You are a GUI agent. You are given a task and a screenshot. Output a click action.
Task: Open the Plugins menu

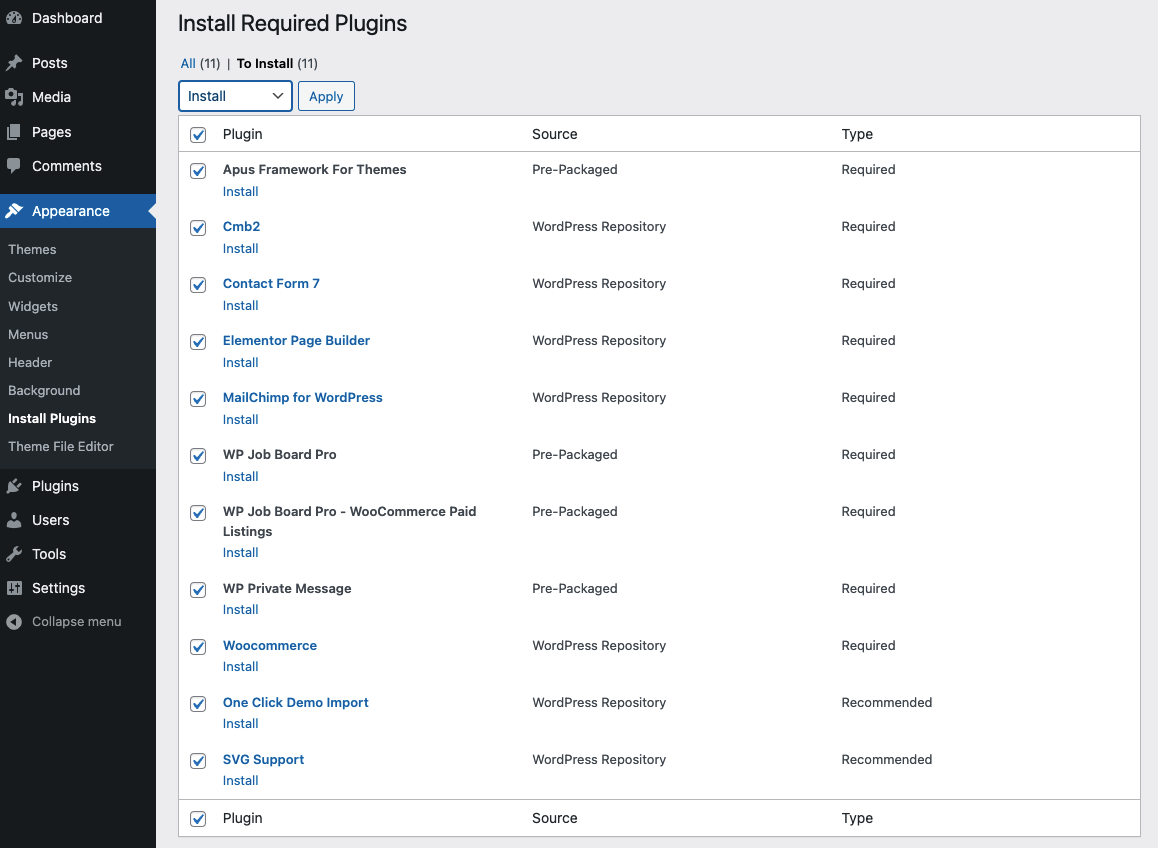click(55, 486)
